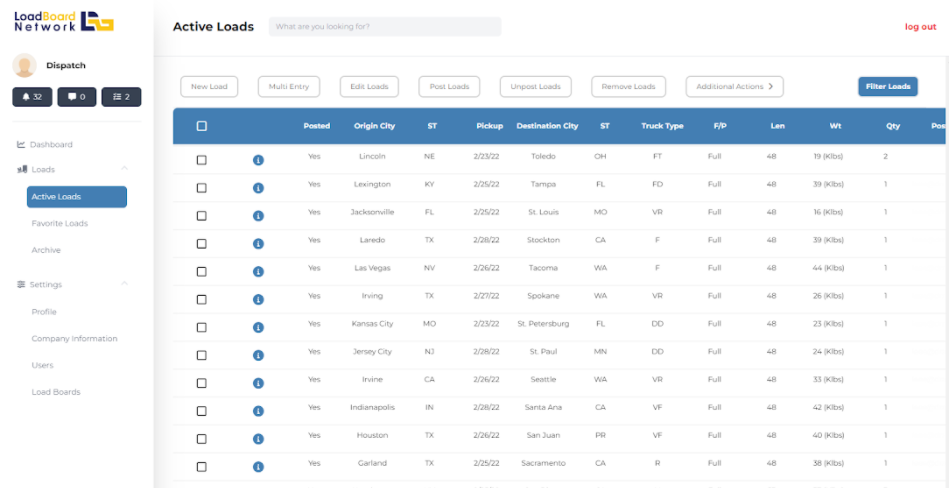Open Company Information settings page
Screen dimensions: 949x488
coord(74,338)
